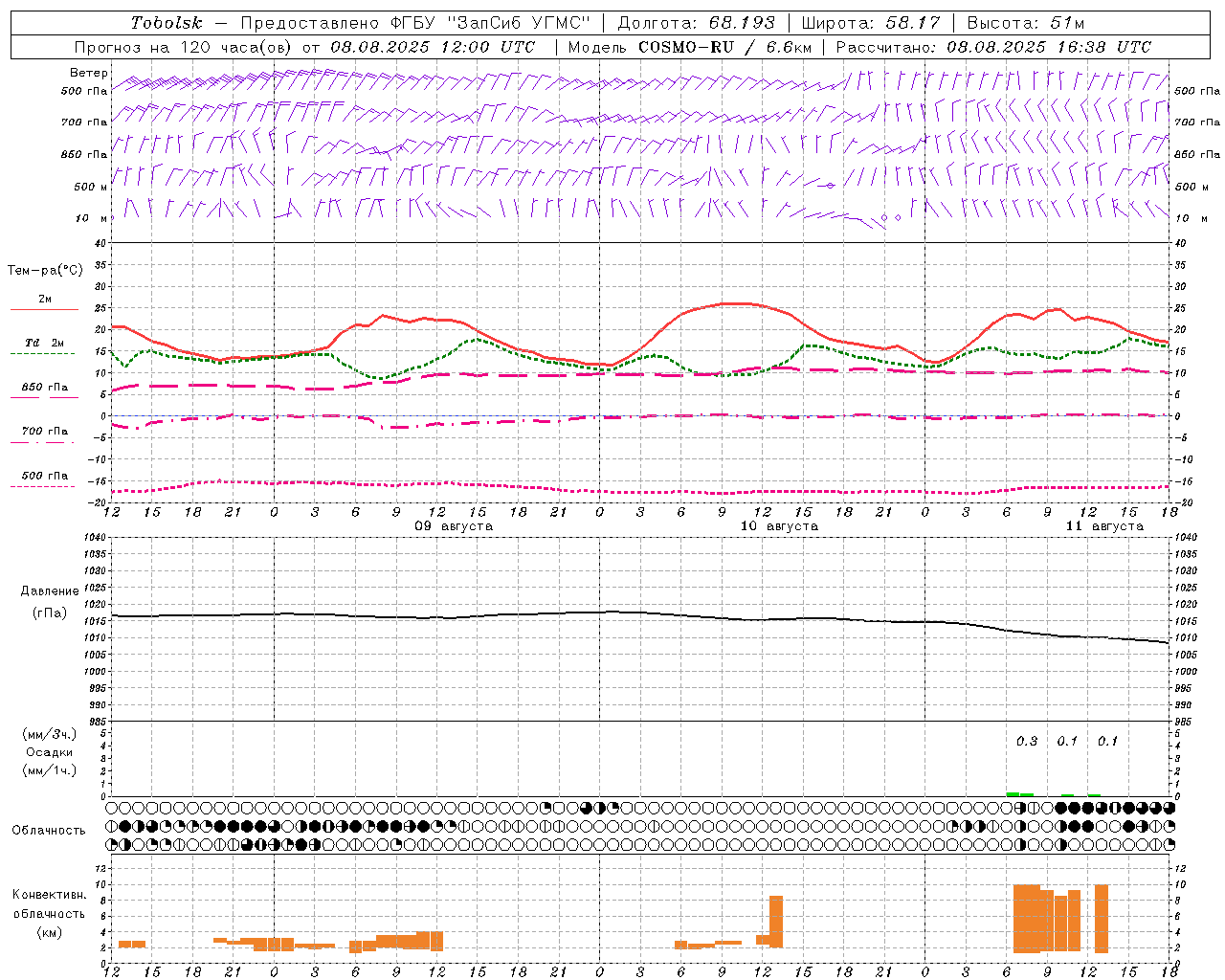Screen dimensions: 1225x980
Task: Click the '0.3' precipitation amount value
Action: coord(1026,741)
